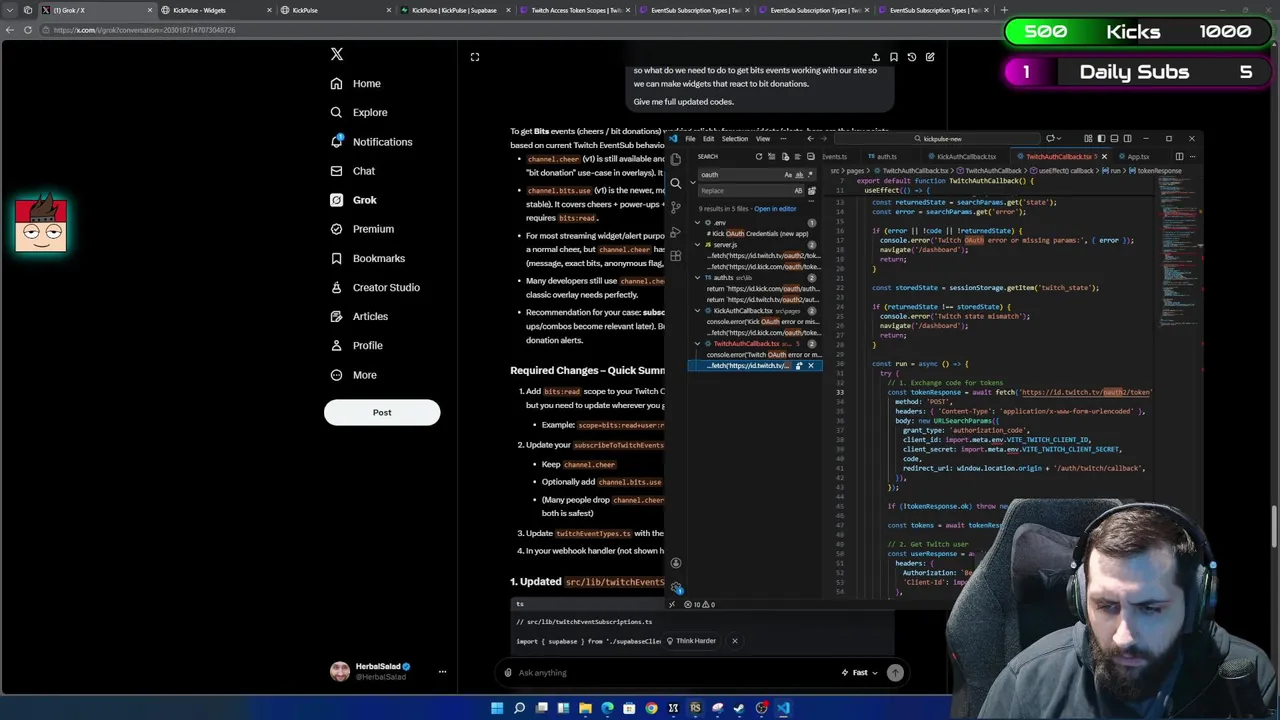Screen dimensions: 1280x720
Task: Open the File menu in VS Code
Action: [x=690, y=138]
